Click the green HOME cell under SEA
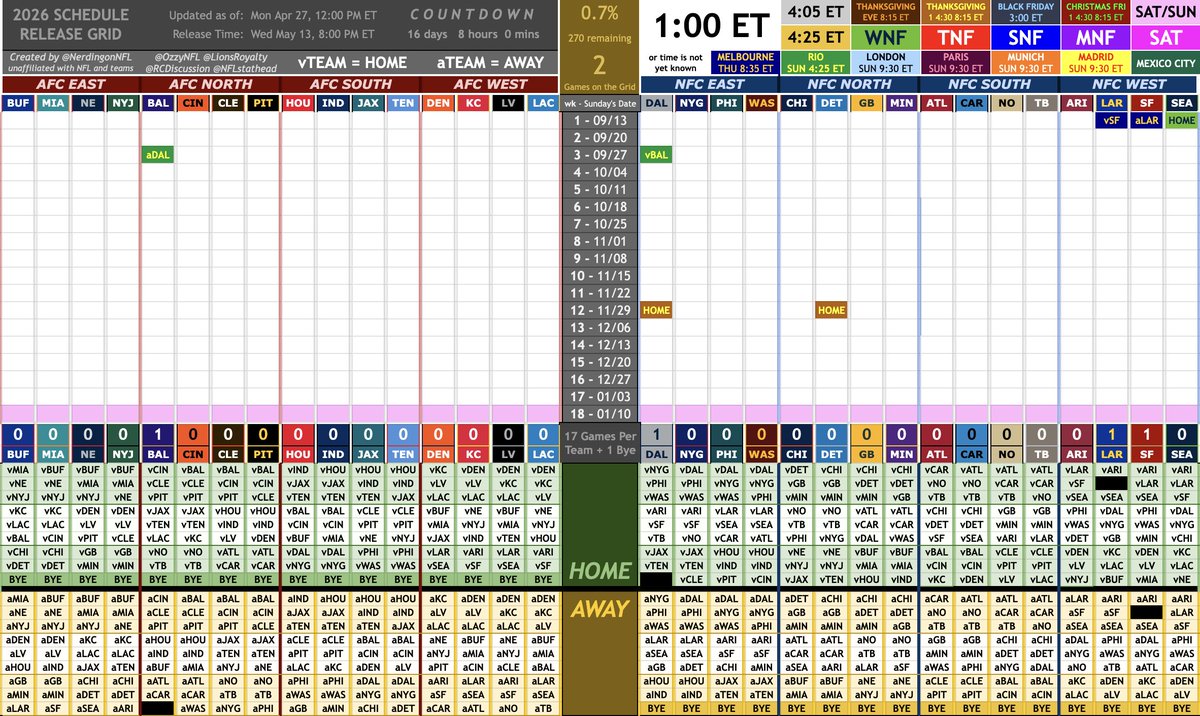Screen dimensions: 1200x716 [1181, 120]
